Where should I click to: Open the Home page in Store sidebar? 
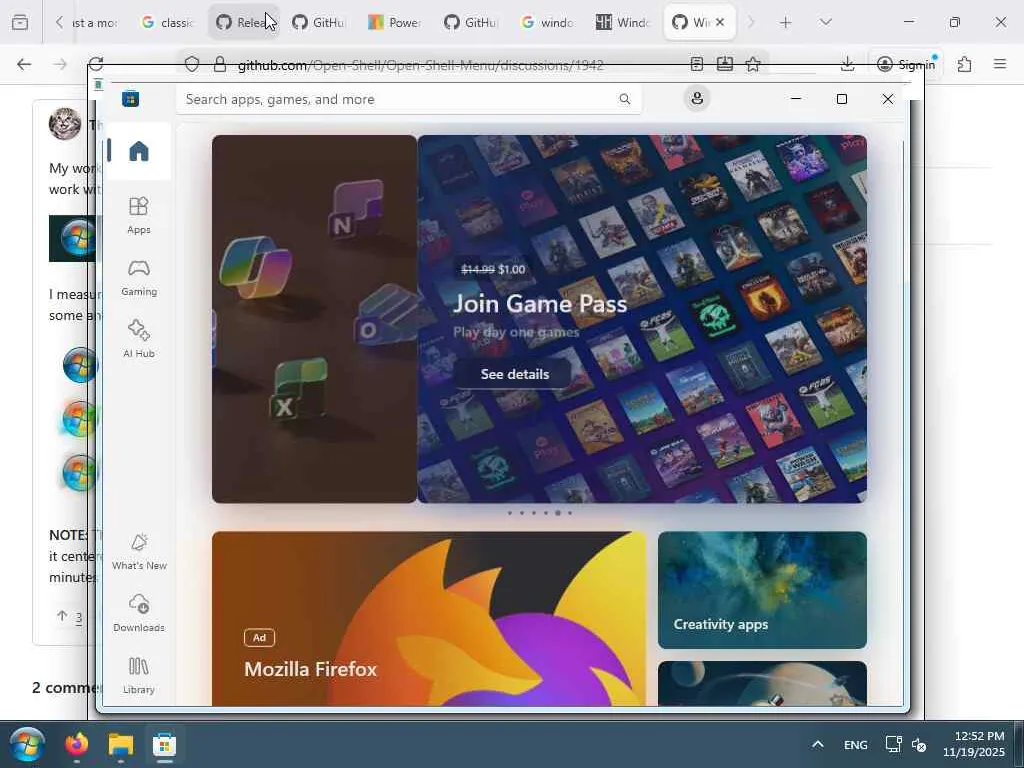click(139, 151)
